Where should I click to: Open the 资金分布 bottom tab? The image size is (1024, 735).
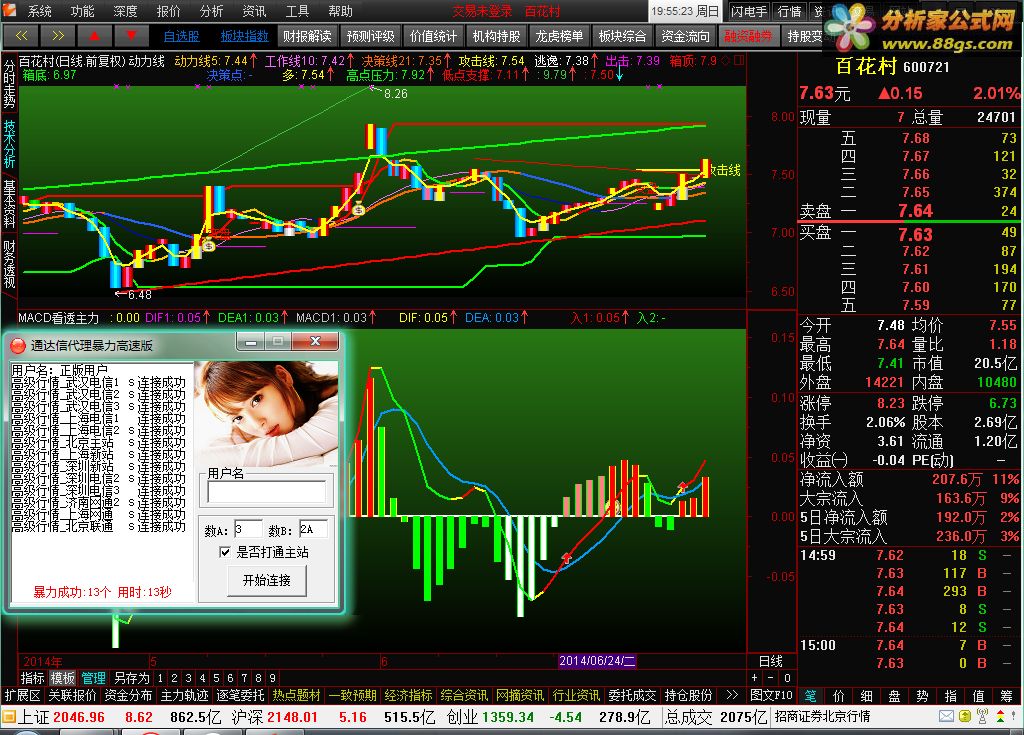pos(129,695)
